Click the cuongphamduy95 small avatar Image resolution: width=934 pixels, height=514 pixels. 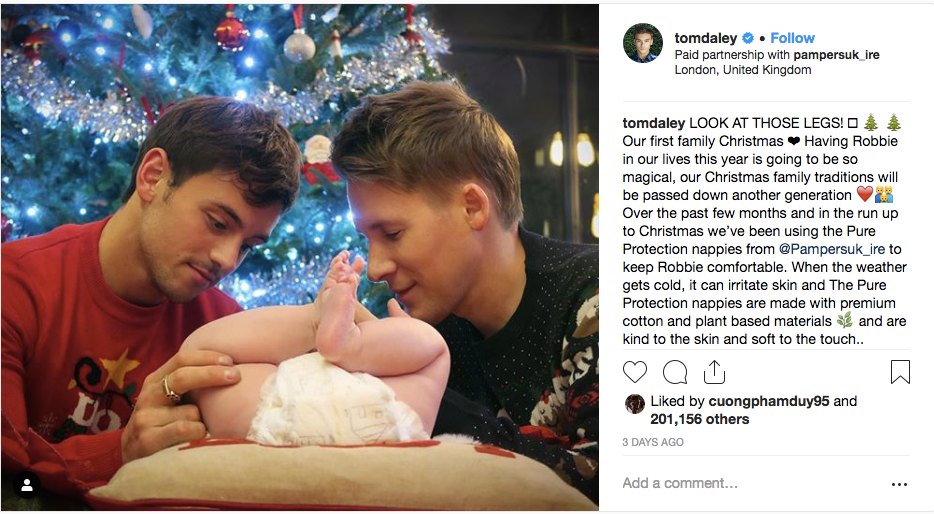click(x=634, y=404)
